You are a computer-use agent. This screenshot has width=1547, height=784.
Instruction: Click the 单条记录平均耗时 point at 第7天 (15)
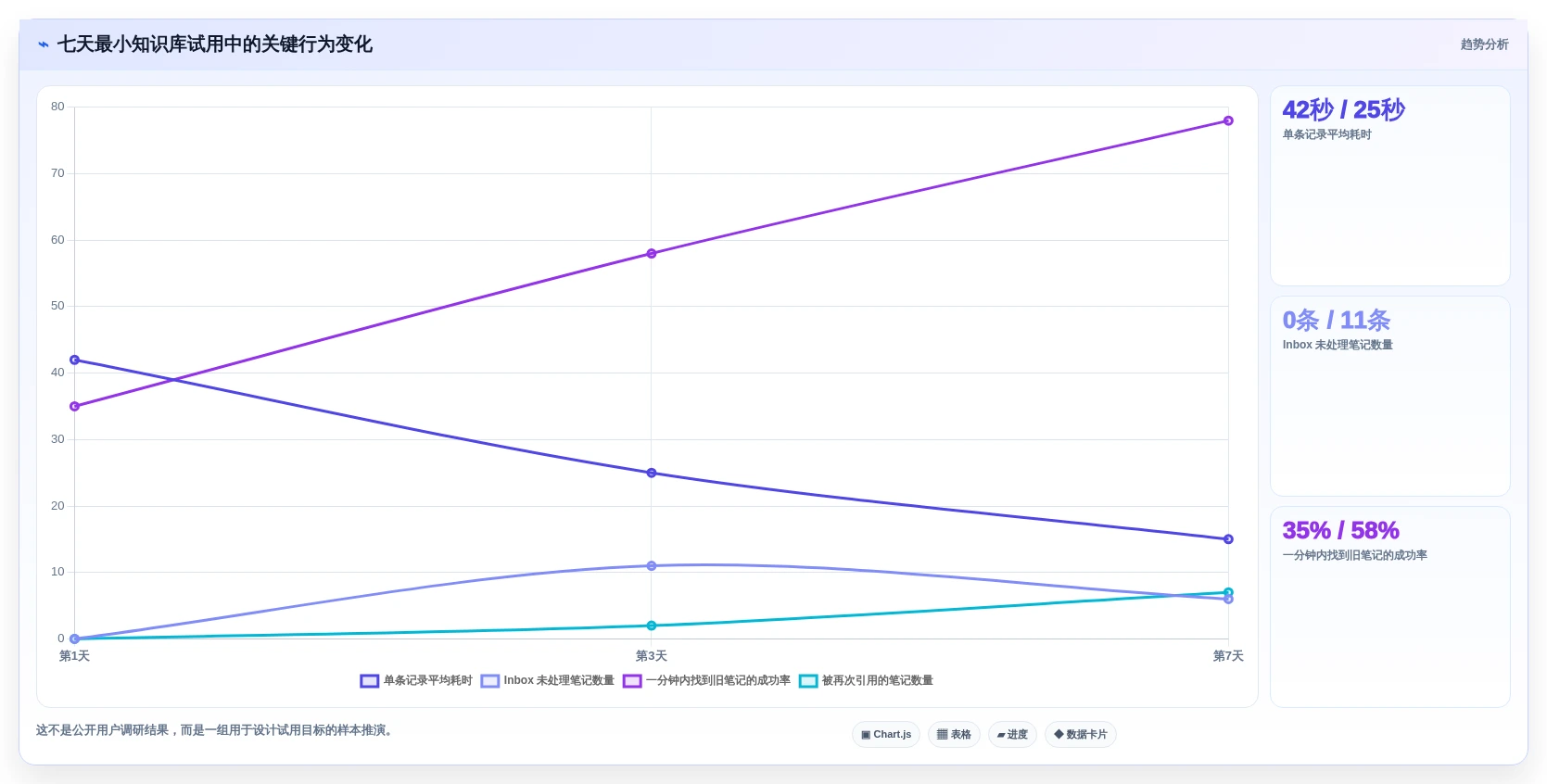[x=1228, y=539]
